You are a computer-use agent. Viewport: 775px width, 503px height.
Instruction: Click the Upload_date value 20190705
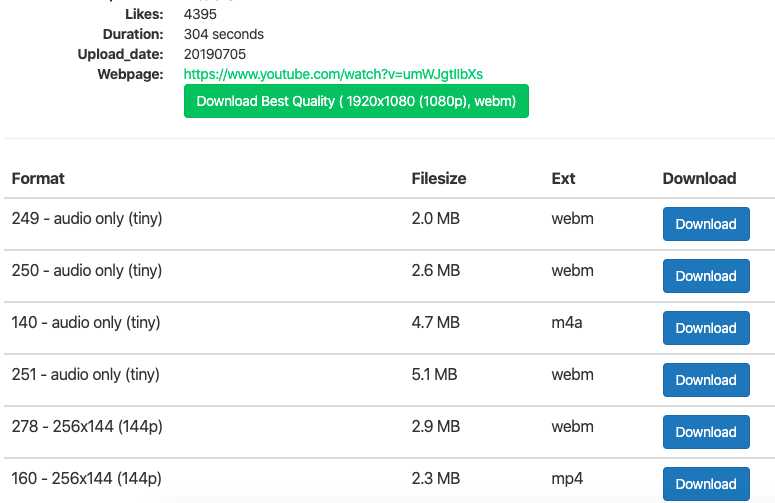215,54
